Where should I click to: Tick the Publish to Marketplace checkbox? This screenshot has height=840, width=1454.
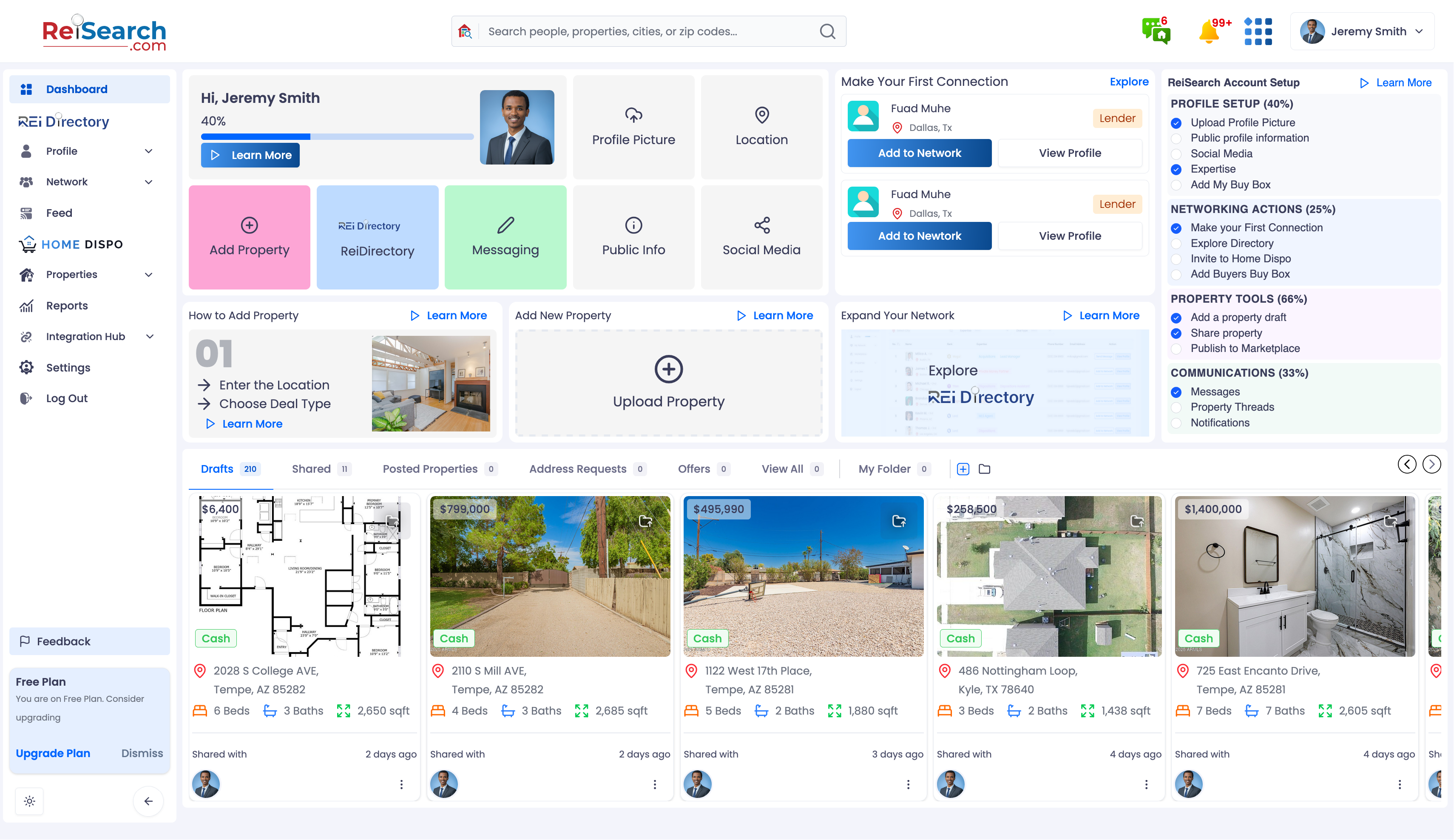[x=1176, y=349]
